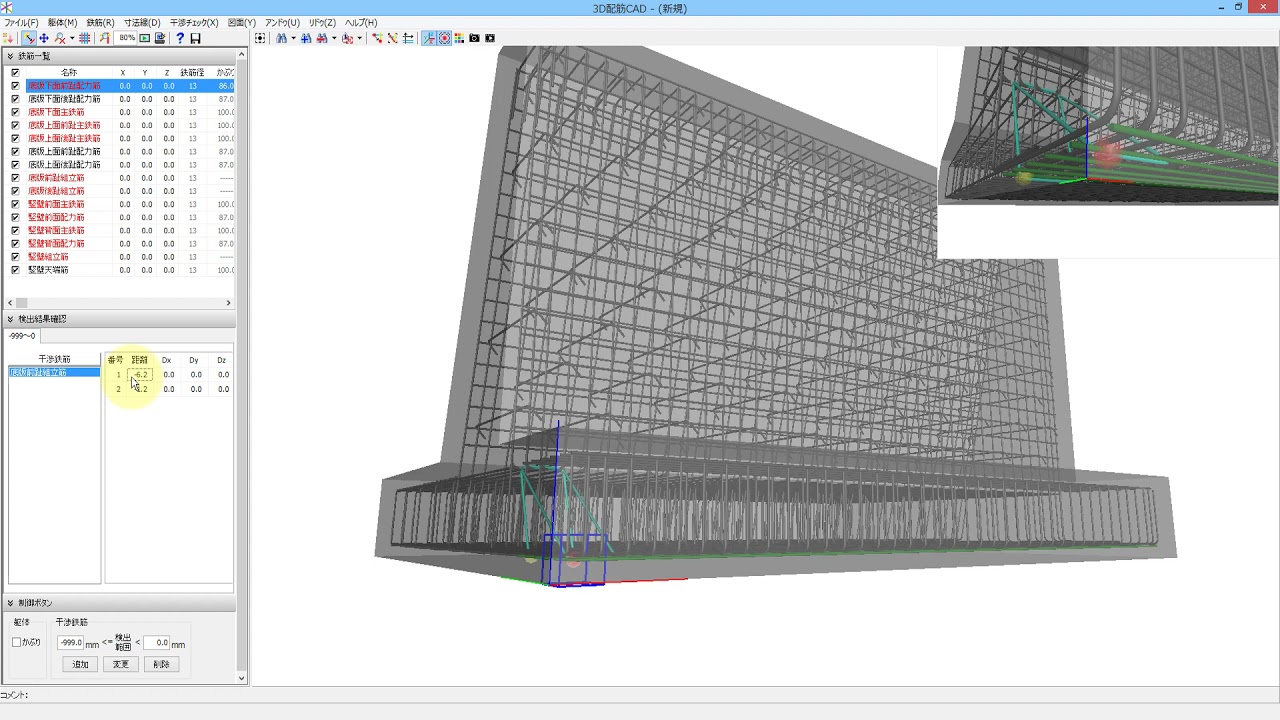
Task: Toggle the red circle target icon
Action: click(x=444, y=38)
